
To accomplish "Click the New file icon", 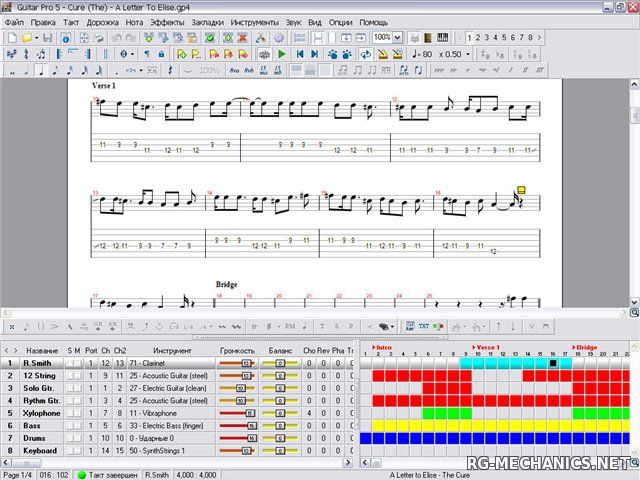I will click(x=10, y=38).
